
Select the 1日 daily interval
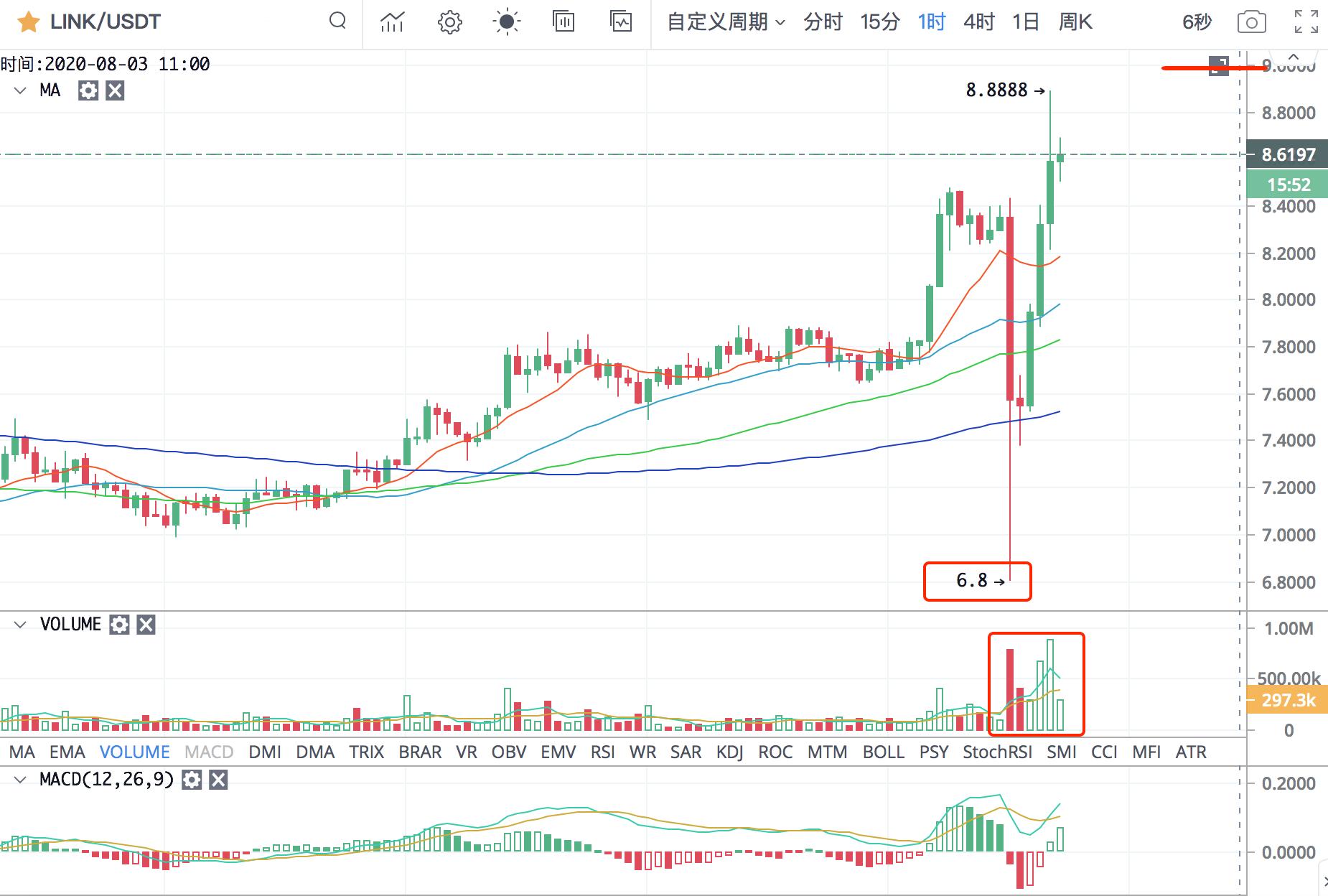pos(1026,22)
